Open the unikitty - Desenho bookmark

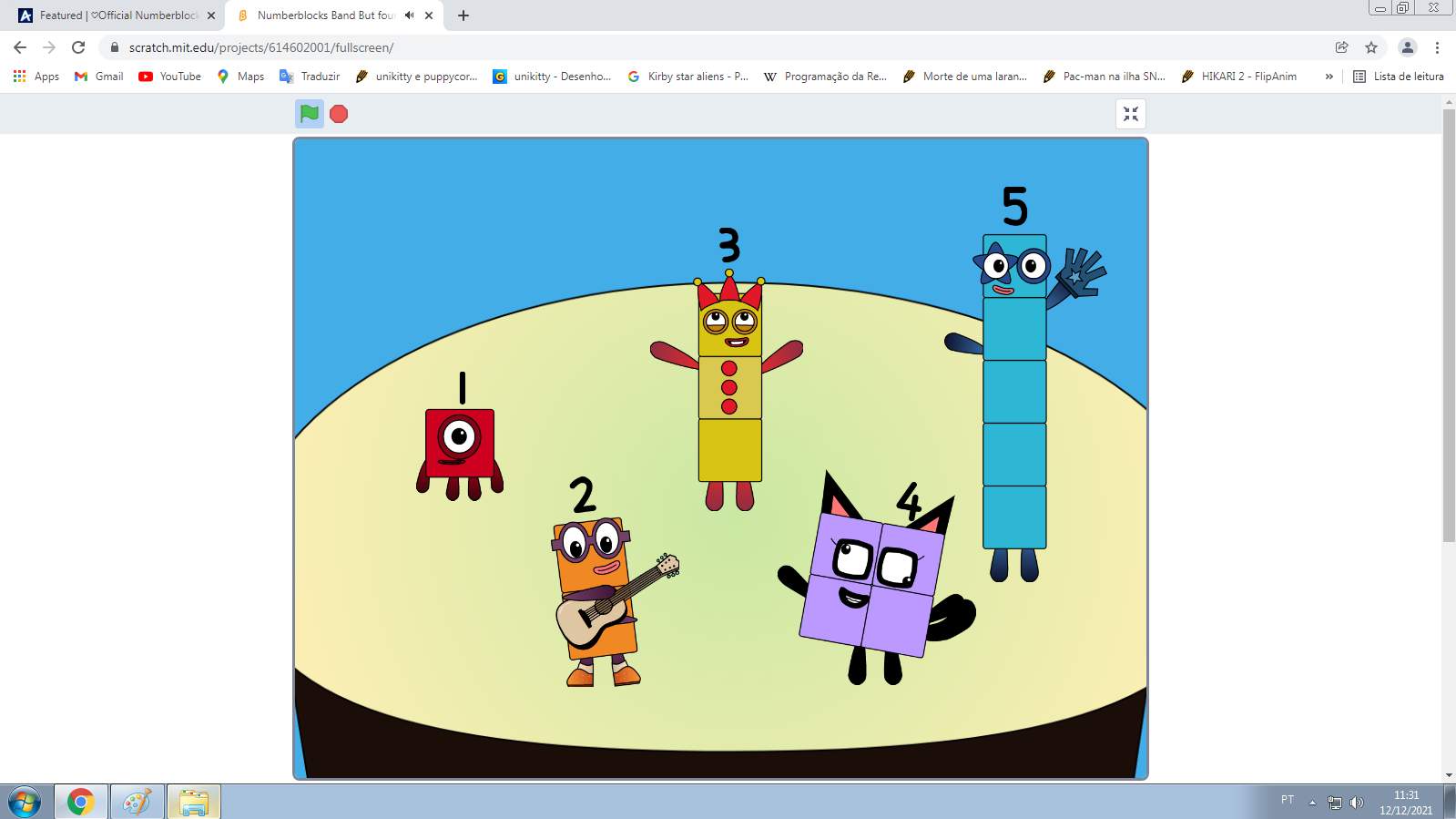tap(552, 77)
